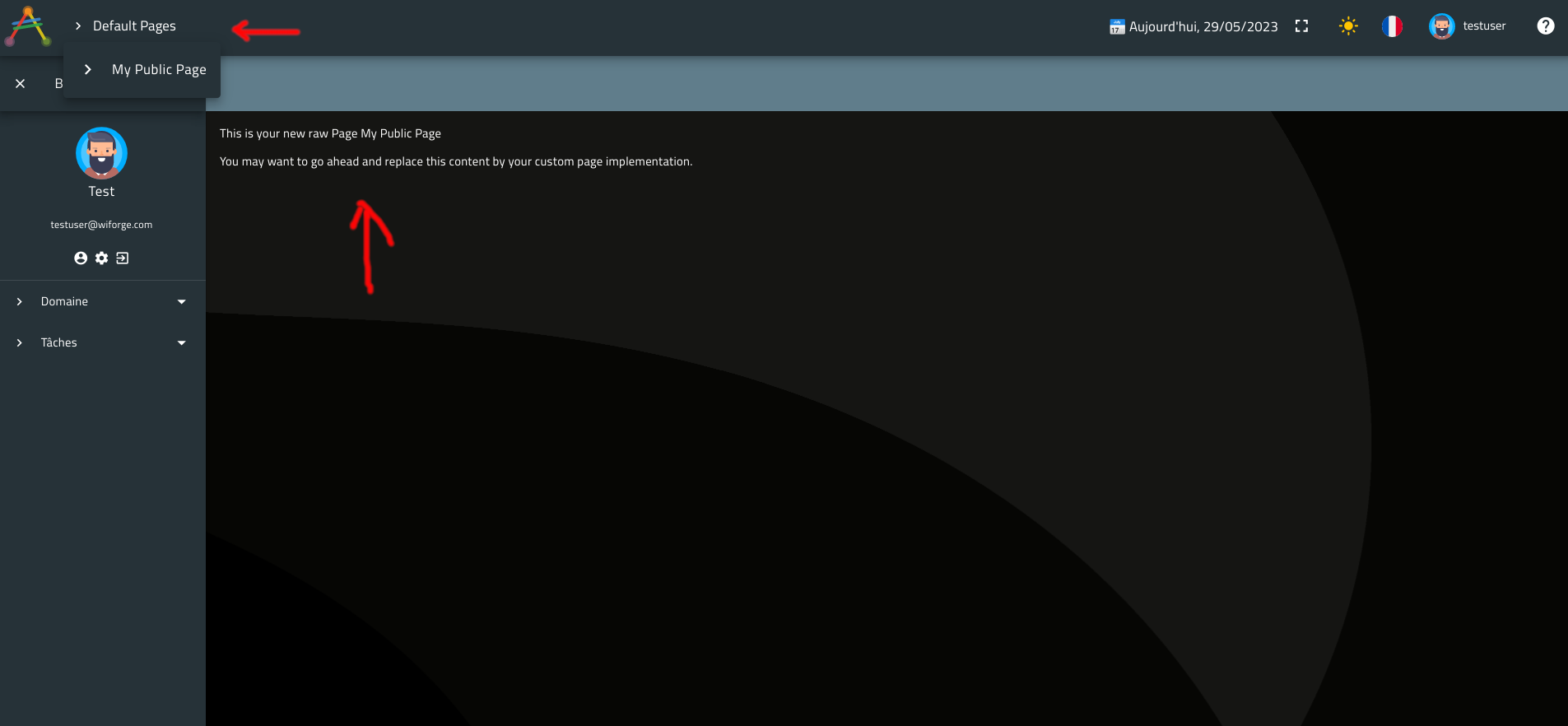The image size is (1568, 726).
Task: Close the sidebar with the X icon
Action: coord(21,83)
